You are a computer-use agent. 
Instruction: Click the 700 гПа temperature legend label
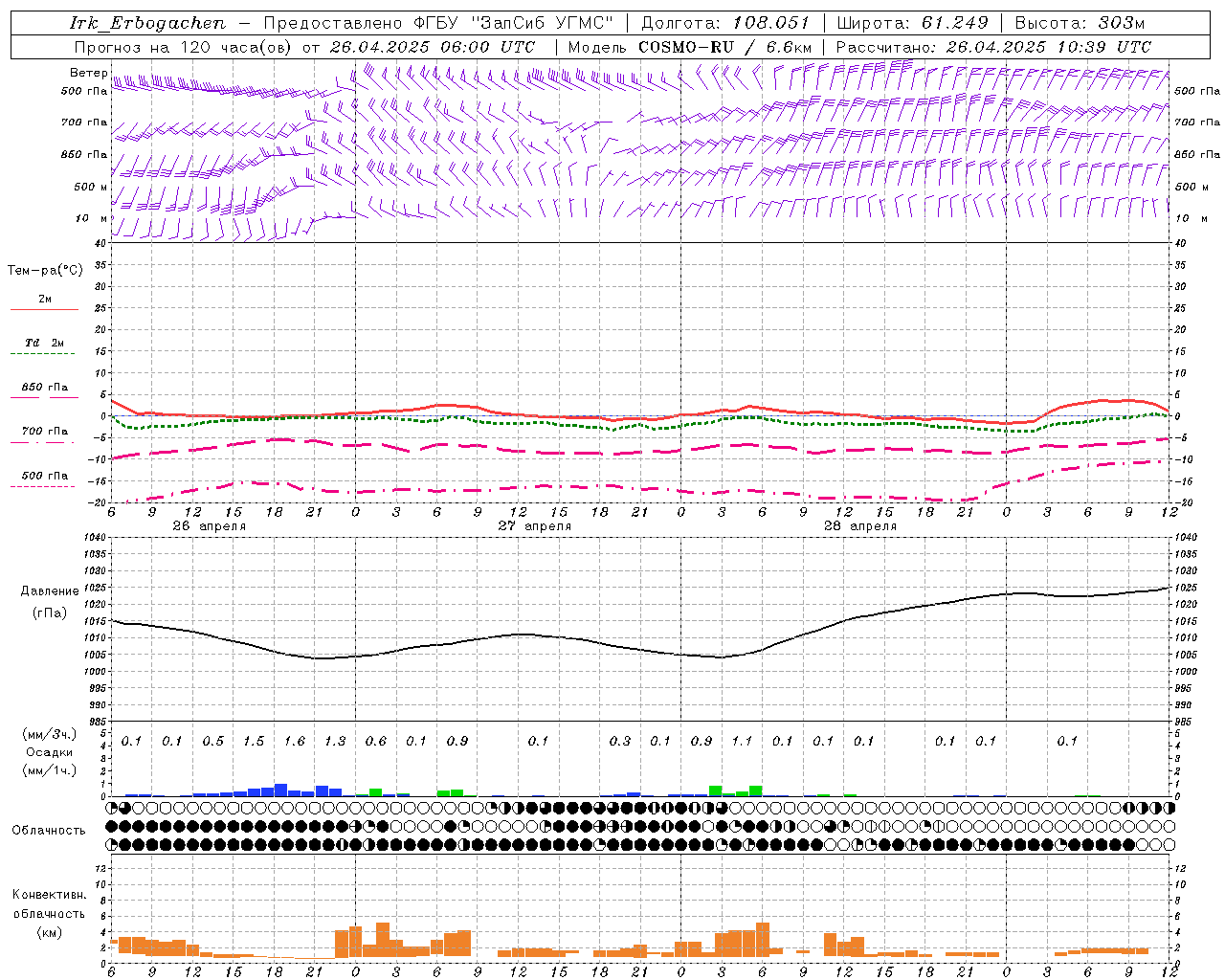click(x=45, y=431)
